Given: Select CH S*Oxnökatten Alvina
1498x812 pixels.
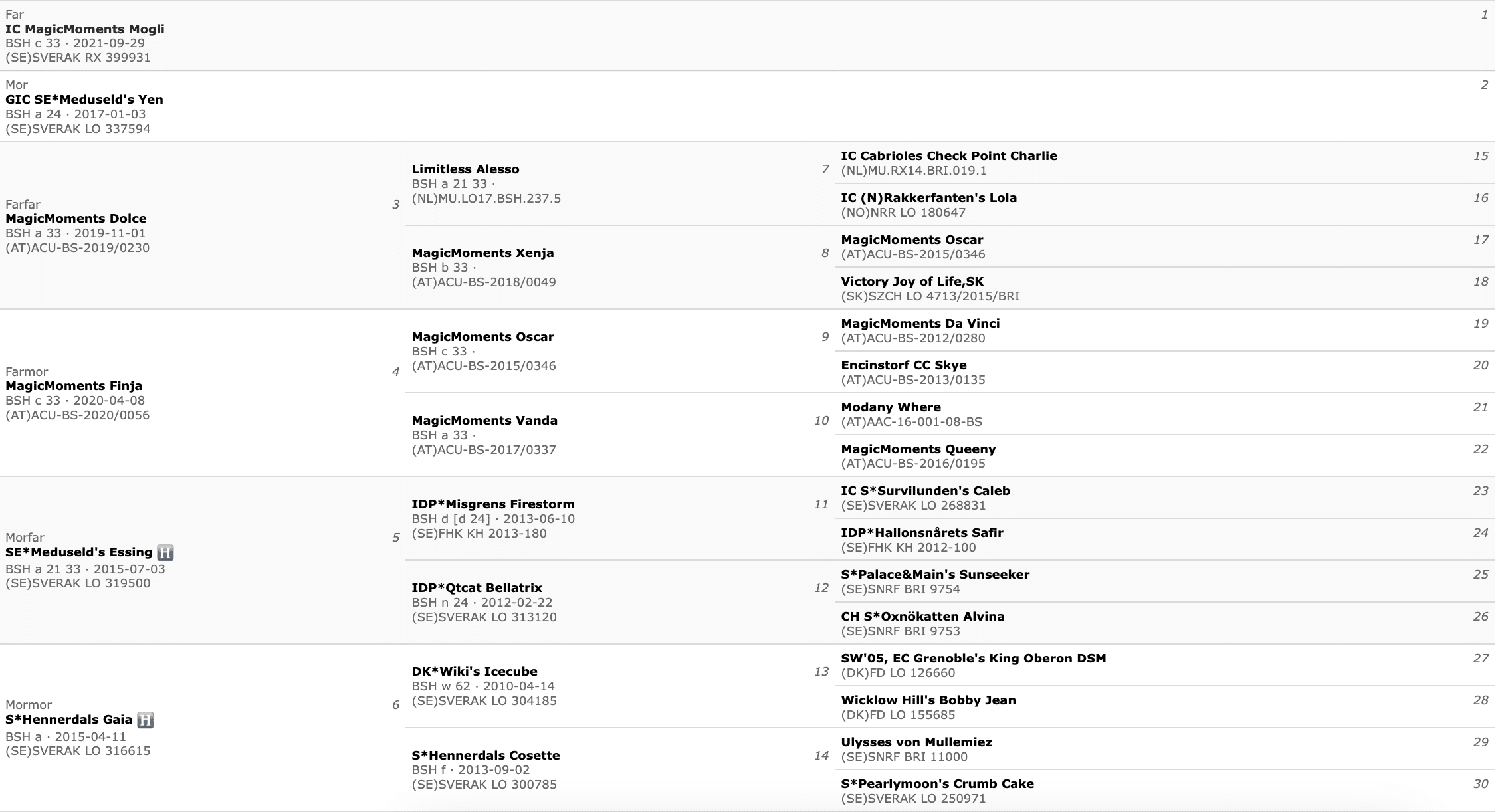Looking at the screenshot, I should coord(922,617).
